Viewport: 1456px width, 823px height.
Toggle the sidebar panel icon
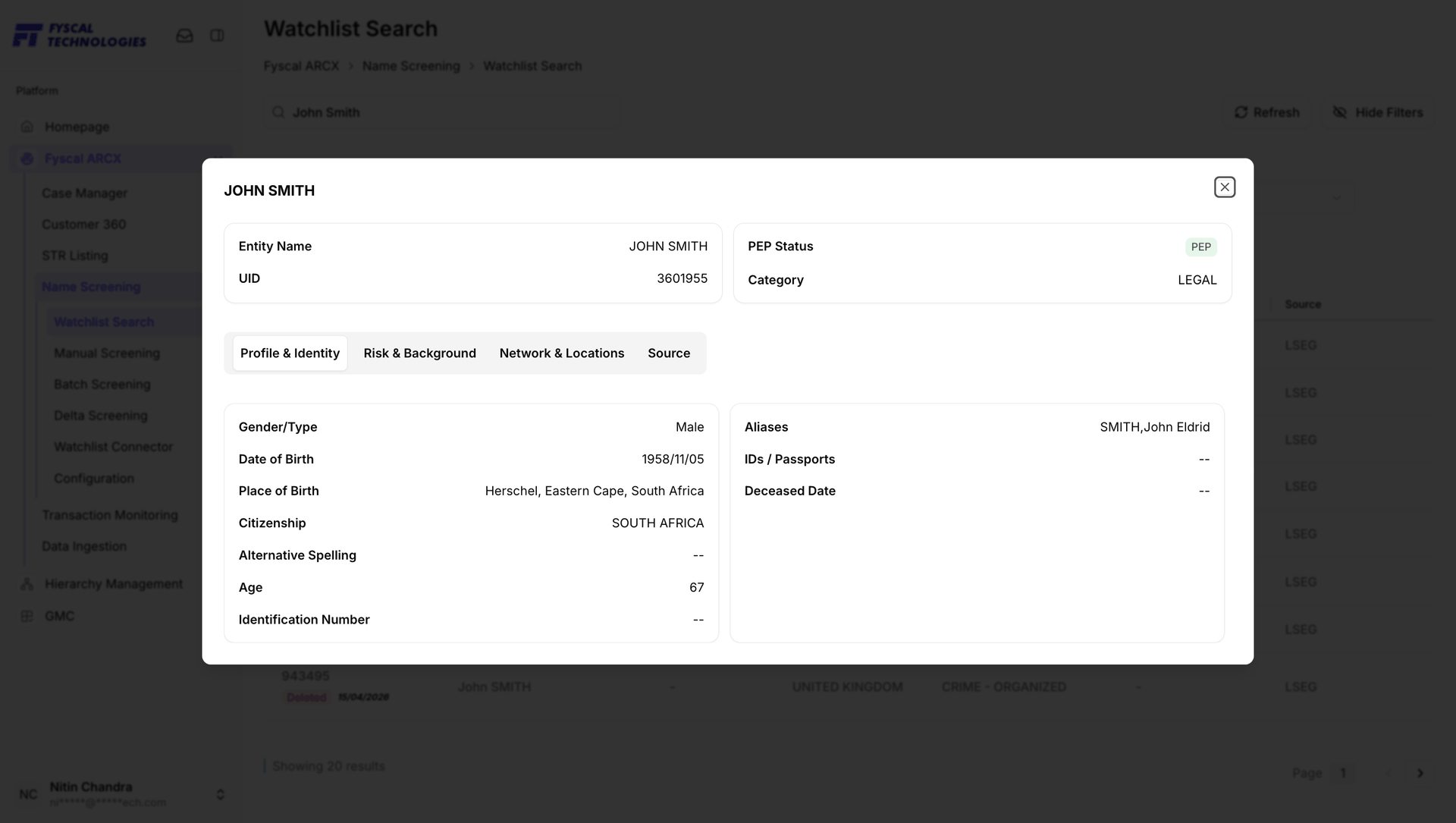pos(217,36)
